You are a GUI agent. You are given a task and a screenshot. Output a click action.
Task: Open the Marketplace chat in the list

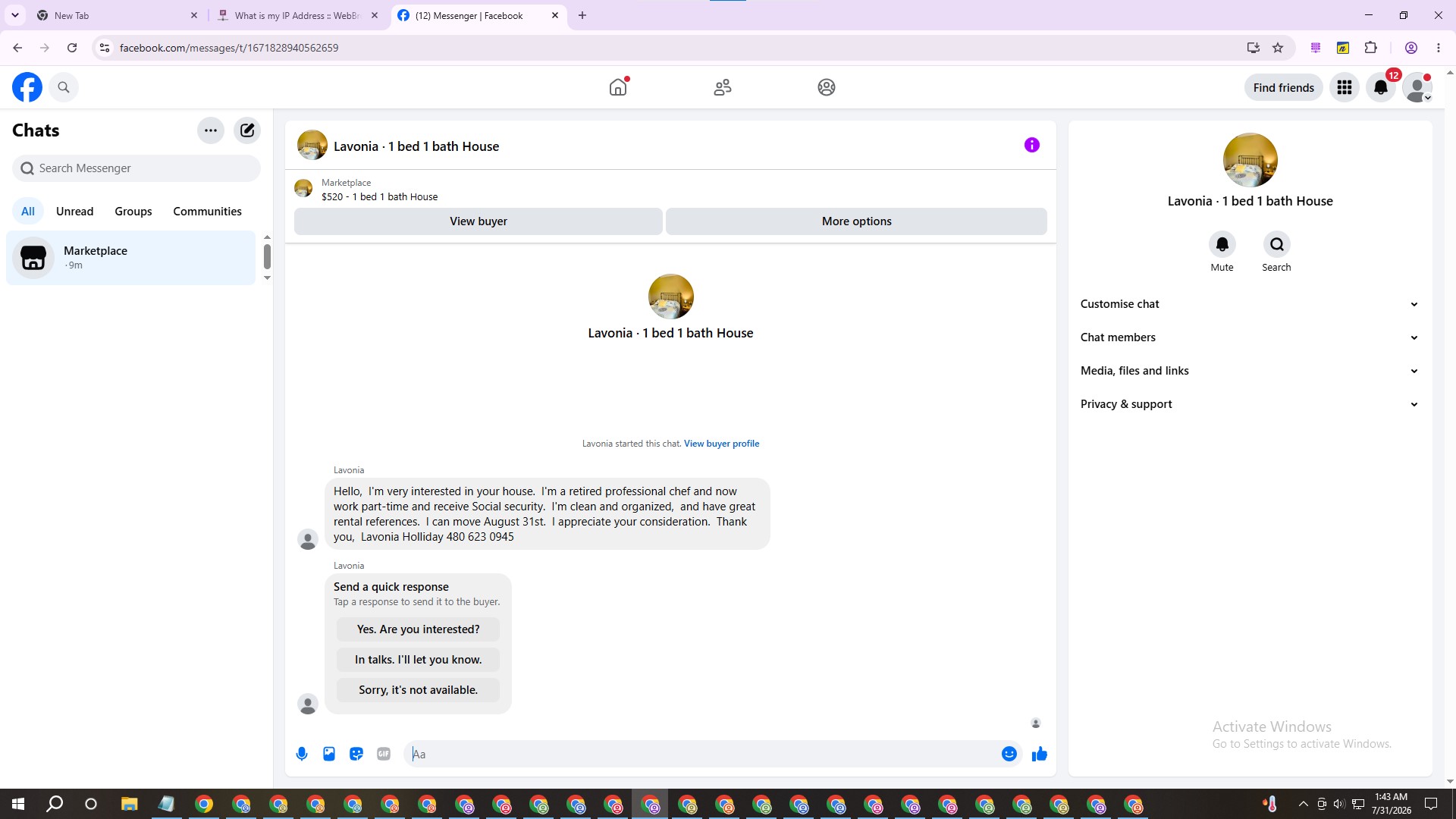tap(131, 258)
